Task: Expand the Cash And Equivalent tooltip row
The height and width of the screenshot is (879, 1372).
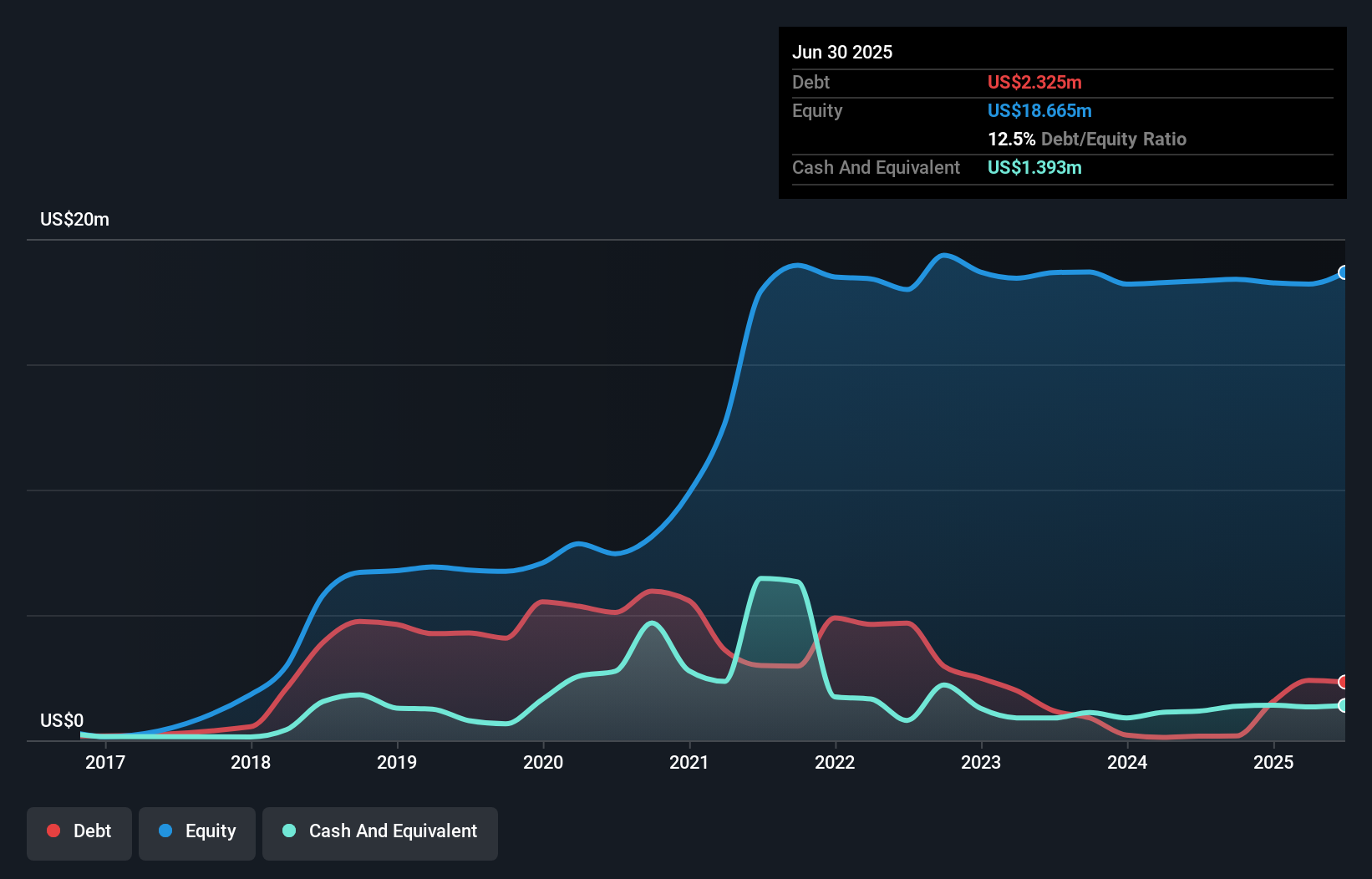Action: click(x=876, y=168)
